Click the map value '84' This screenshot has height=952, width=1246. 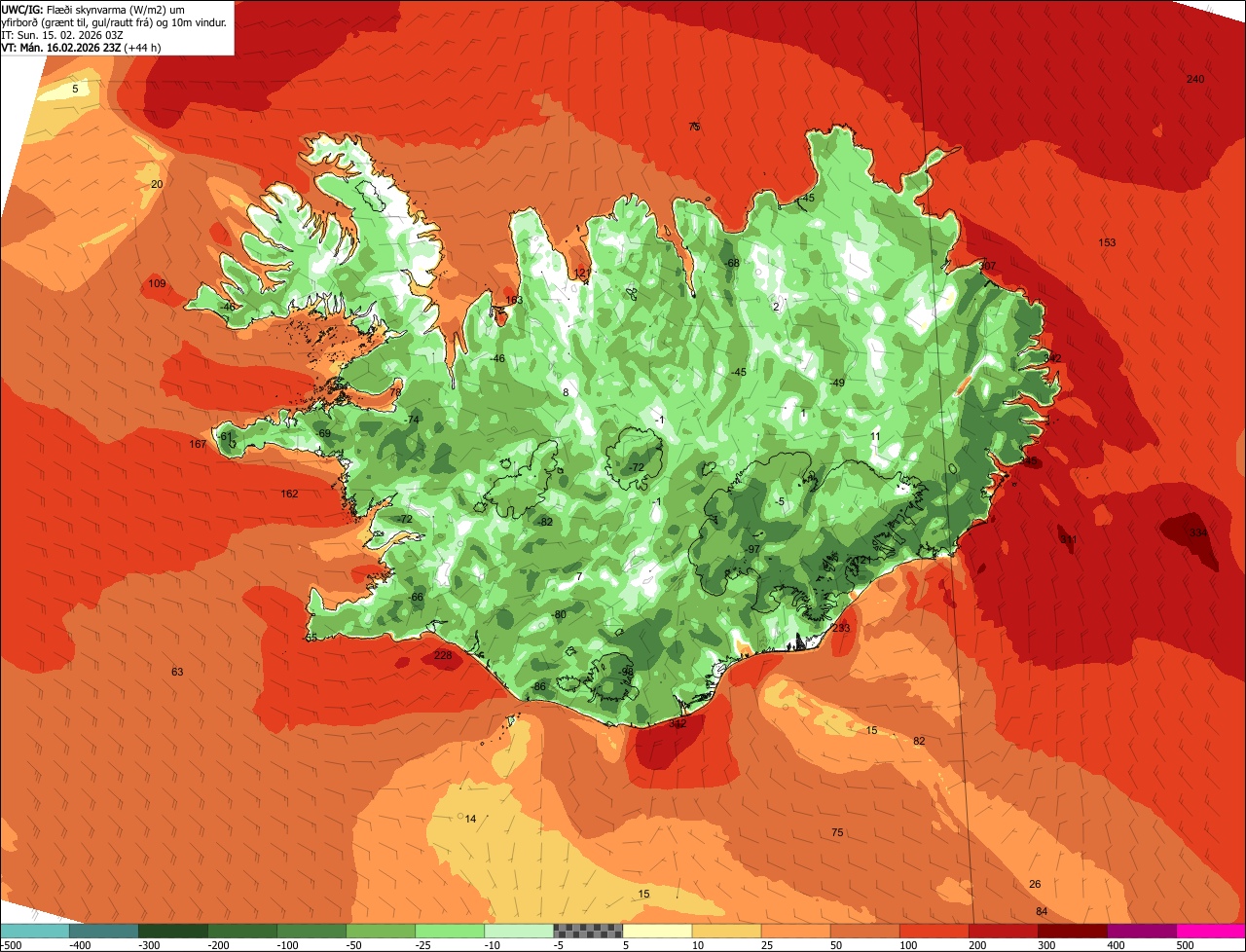(1042, 912)
